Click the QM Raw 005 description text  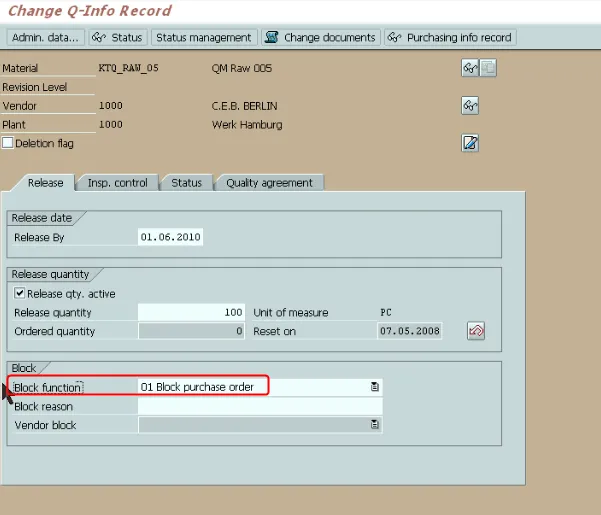[x=241, y=68]
